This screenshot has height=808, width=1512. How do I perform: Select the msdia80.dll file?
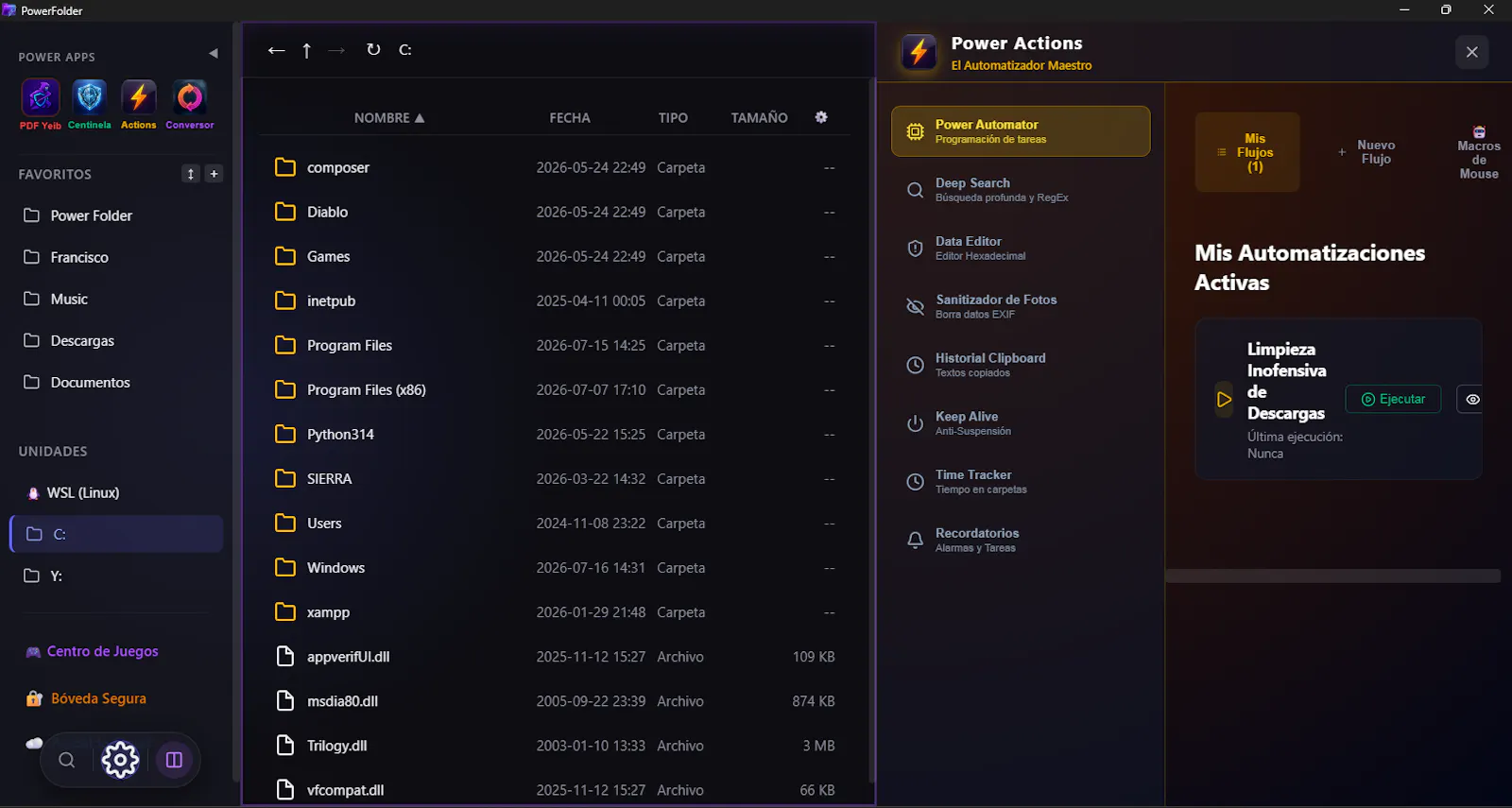(x=555, y=700)
